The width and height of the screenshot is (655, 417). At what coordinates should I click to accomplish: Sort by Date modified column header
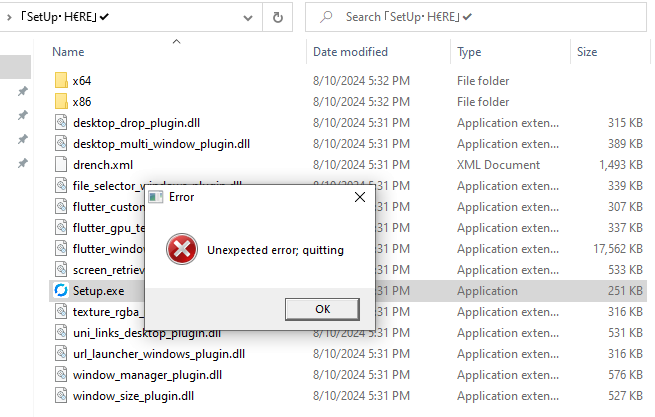[x=350, y=51]
